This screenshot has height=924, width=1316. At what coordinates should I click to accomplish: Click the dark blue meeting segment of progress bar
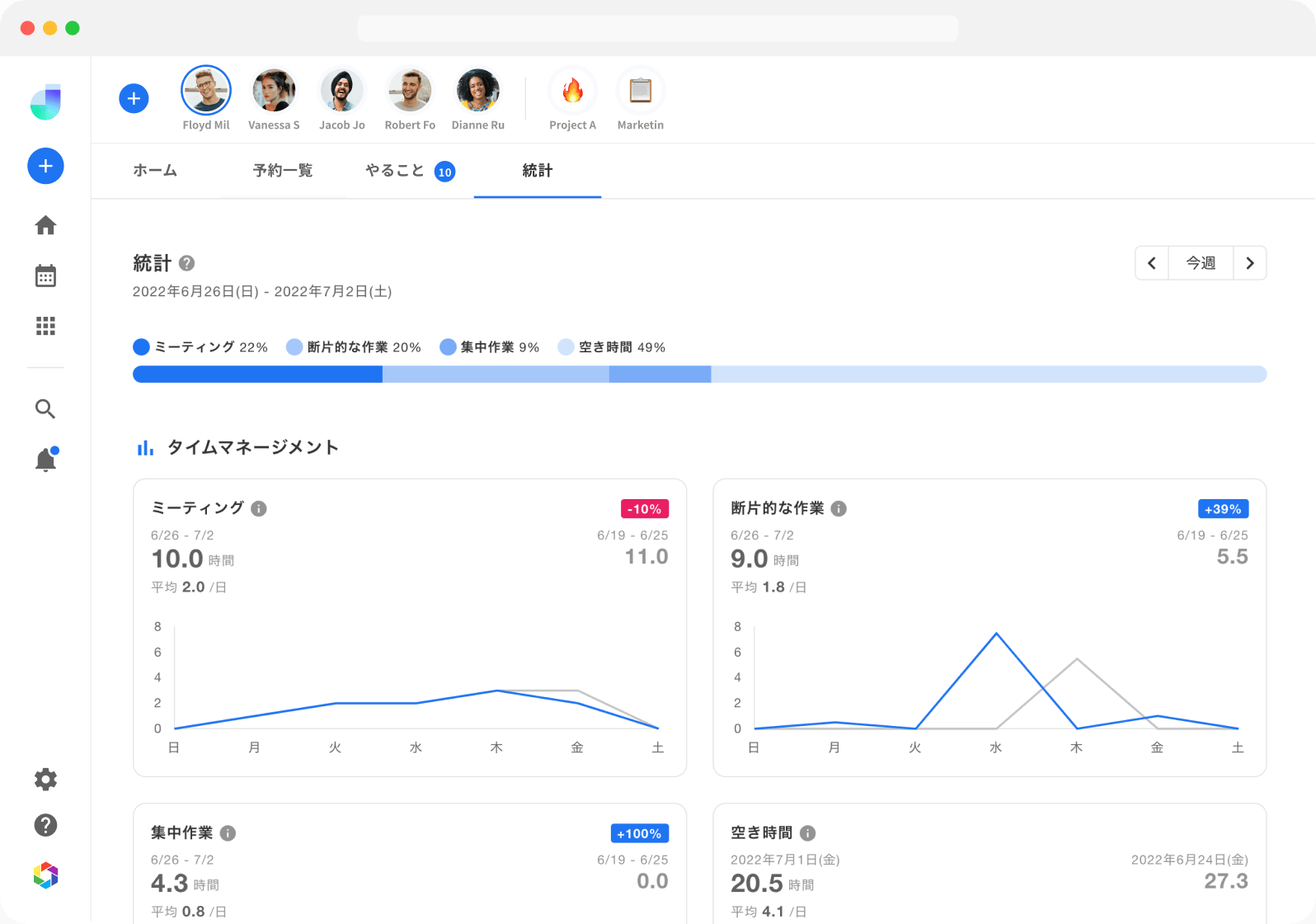pyautogui.click(x=257, y=374)
